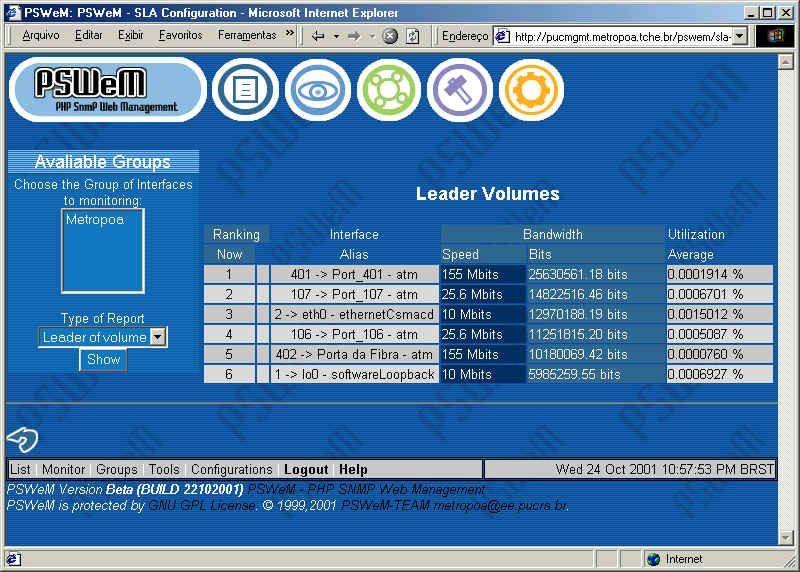The image size is (800, 572).
Task: Click the Help link in the bottom bar
Action: point(353,470)
